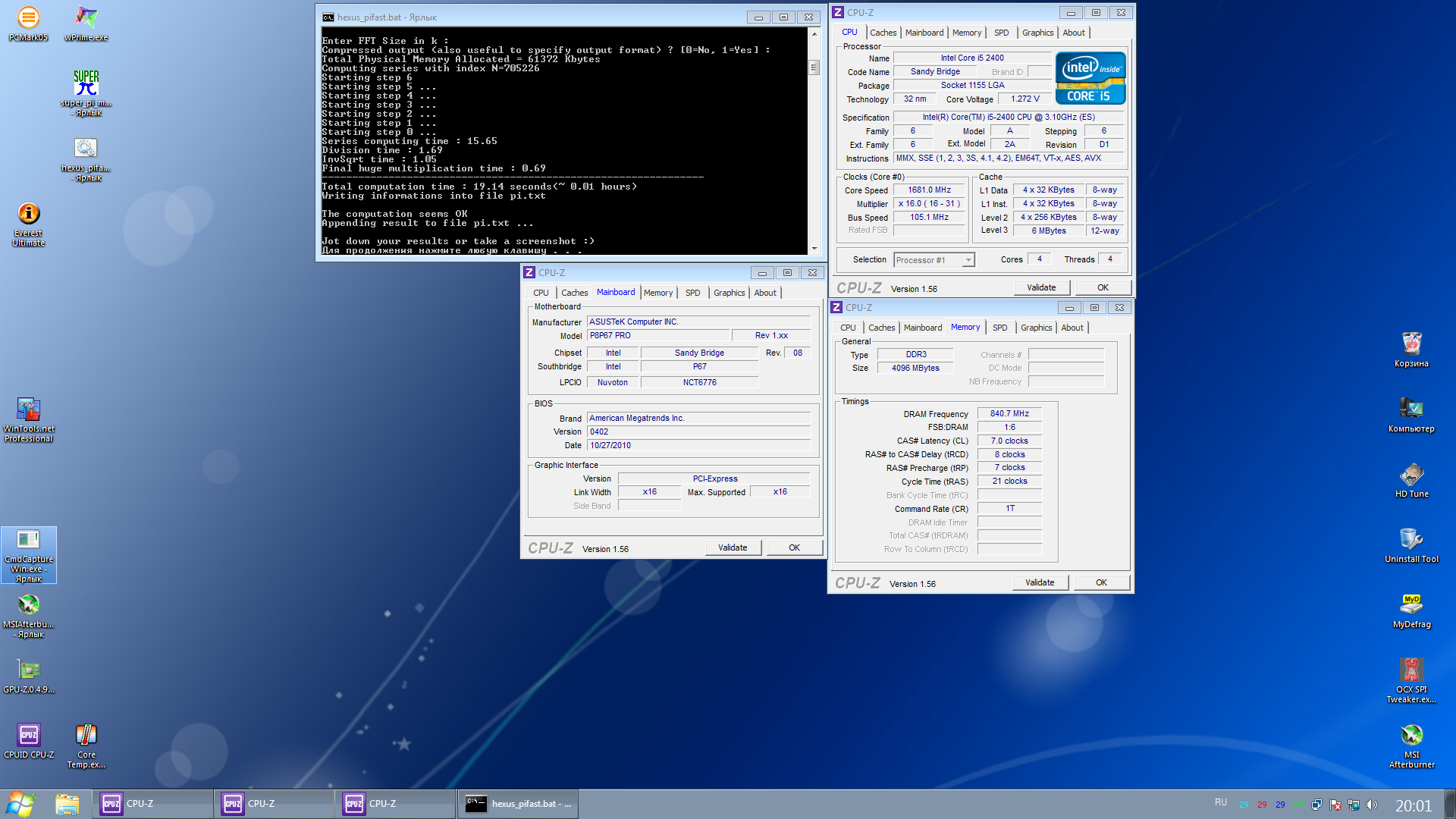The image size is (1456, 819).
Task: Open wPrime.exe desktop icon
Action: click(86, 23)
